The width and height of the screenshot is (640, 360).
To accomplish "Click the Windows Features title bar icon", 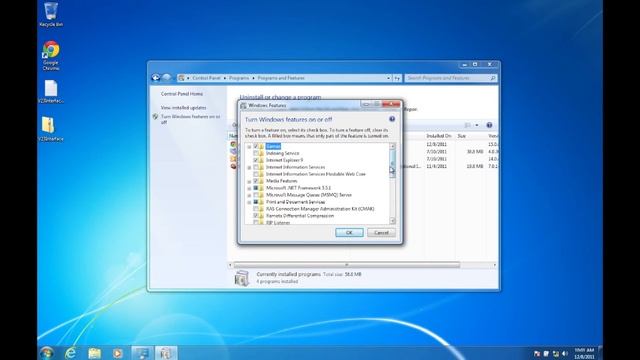I will pyautogui.click(x=244, y=106).
